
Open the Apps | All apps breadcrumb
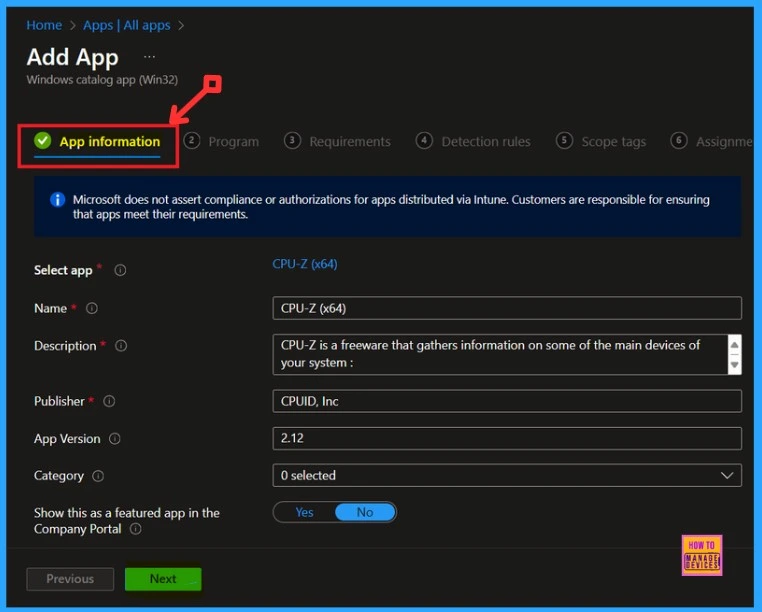127,25
